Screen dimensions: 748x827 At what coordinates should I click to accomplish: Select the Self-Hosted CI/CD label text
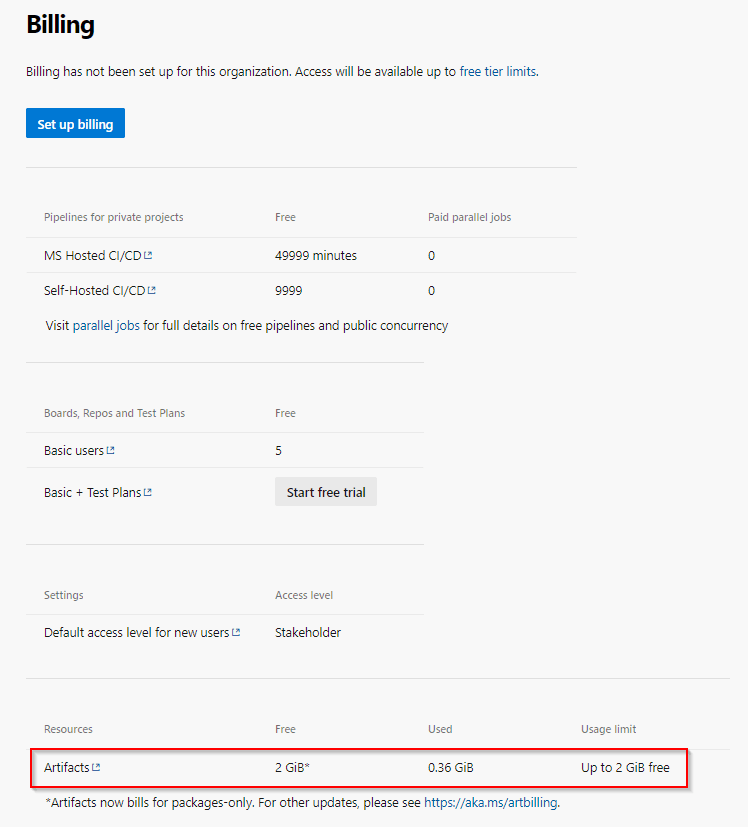click(x=94, y=291)
